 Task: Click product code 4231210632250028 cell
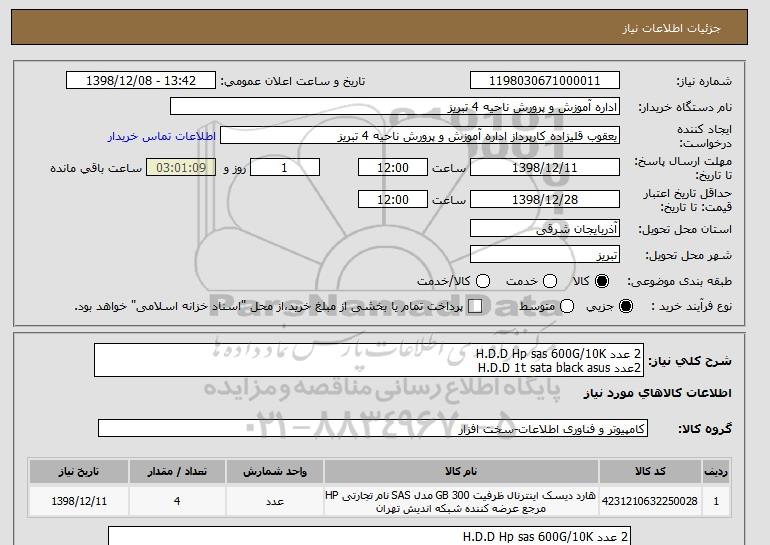tap(650, 501)
